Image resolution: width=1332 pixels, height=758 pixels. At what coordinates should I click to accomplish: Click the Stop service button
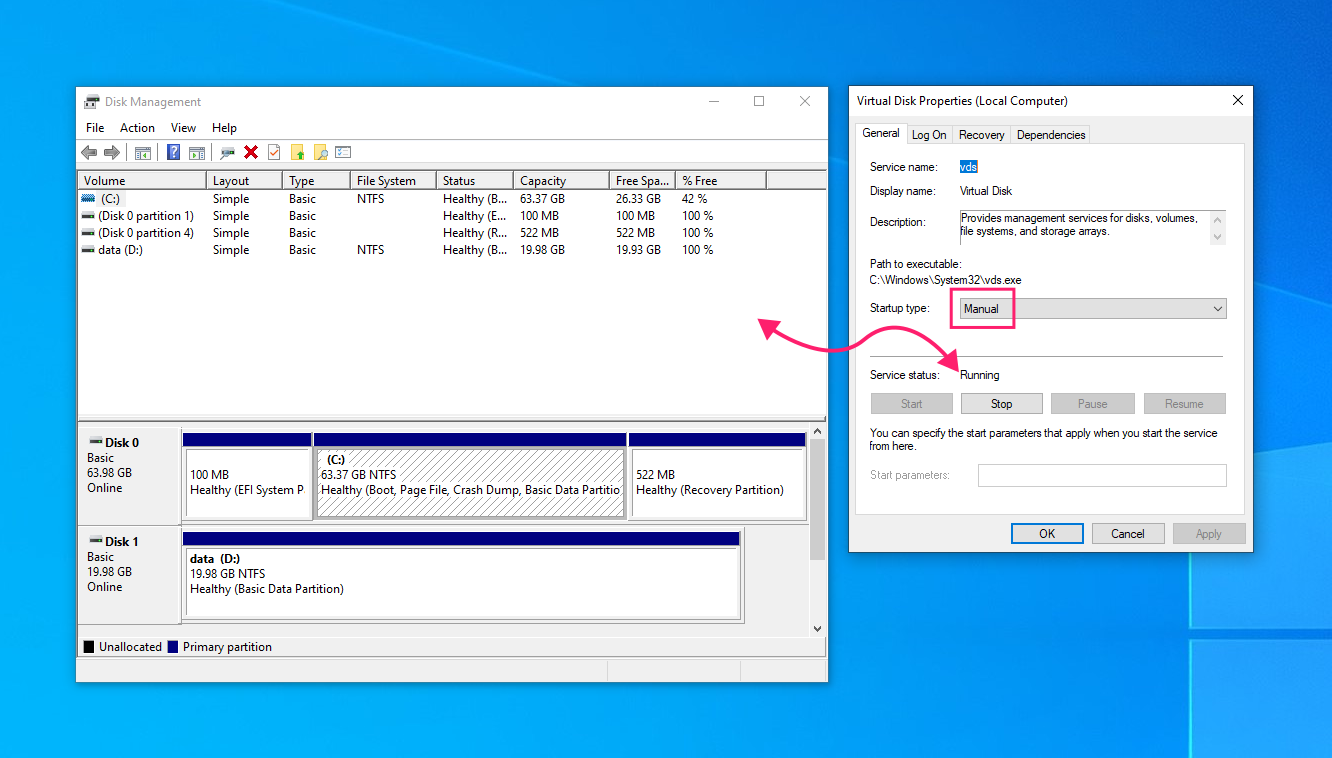tap(1001, 404)
